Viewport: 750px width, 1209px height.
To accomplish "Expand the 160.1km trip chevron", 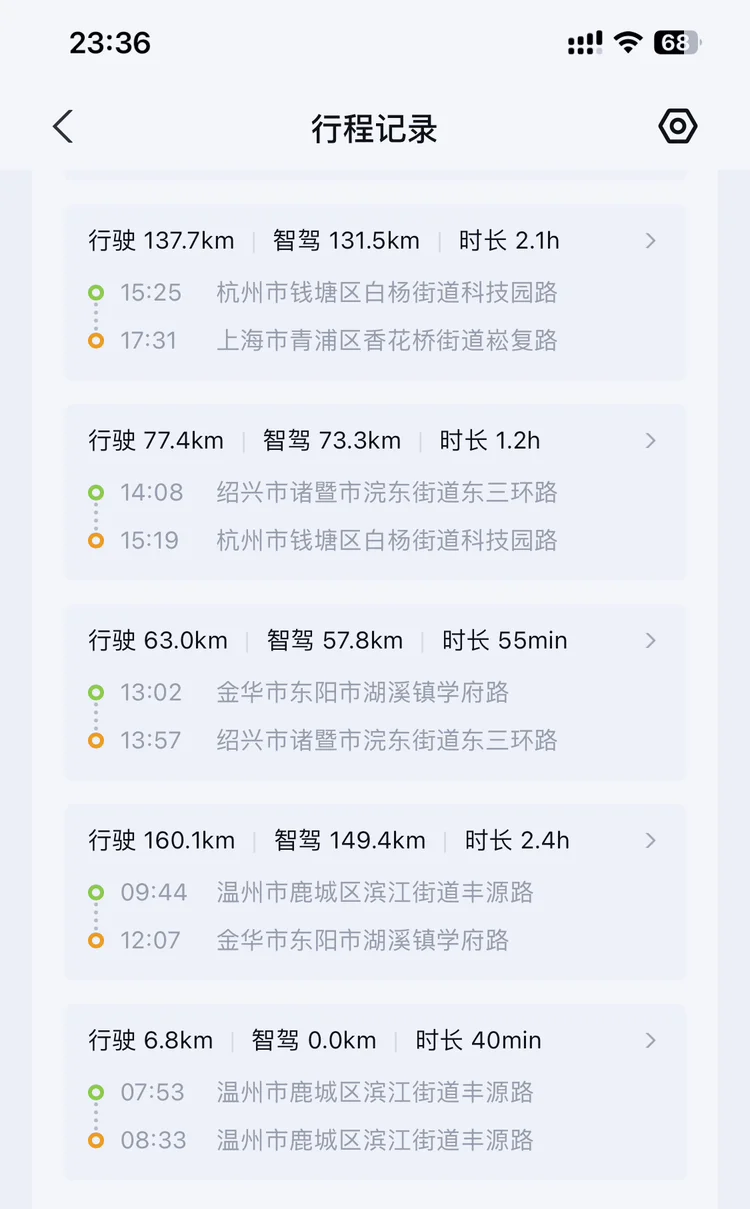I will (651, 841).
